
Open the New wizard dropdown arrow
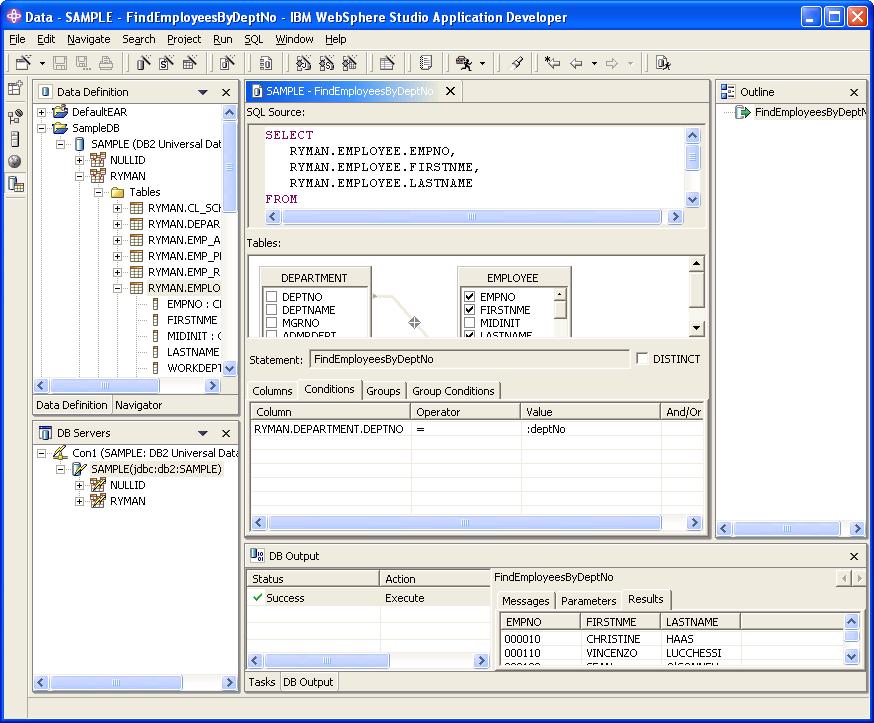(42, 64)
